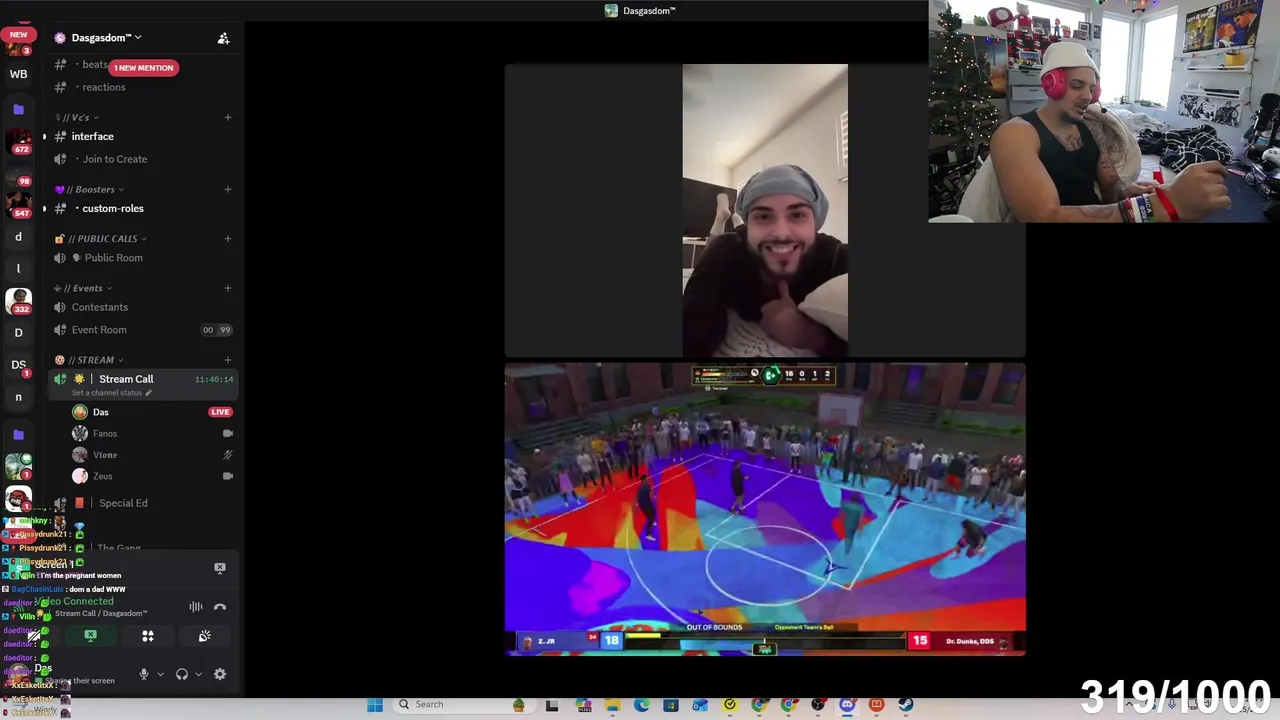Image resolution: width=1280 pixels, height=720 pixels.
Task: Add channel to Boosters category
Action: pyautogui.click(x=227, y=189)
